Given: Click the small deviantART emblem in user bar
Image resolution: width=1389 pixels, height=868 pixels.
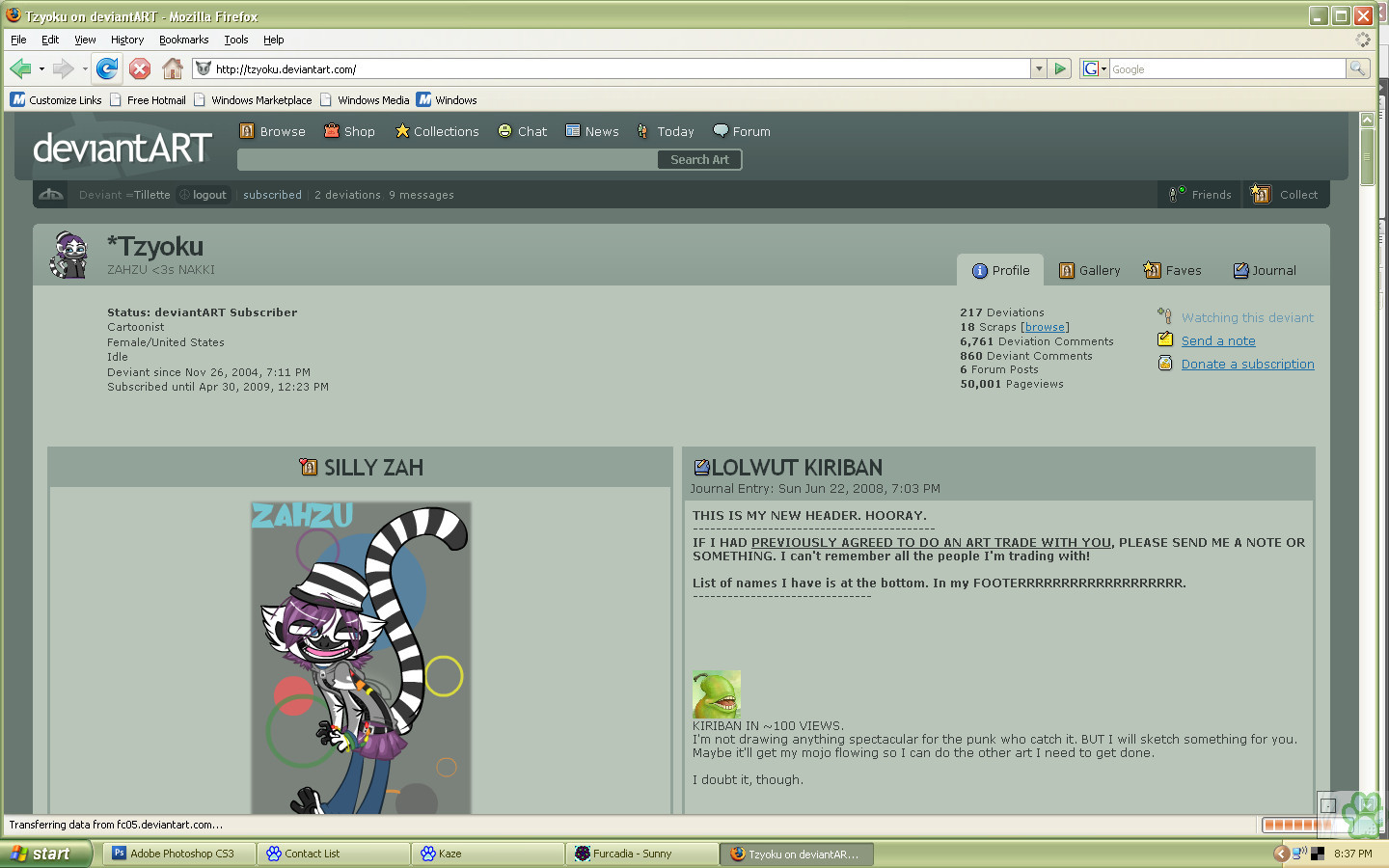Looking at the screenshot, I should pyautogui.click(x=51, y=194).
